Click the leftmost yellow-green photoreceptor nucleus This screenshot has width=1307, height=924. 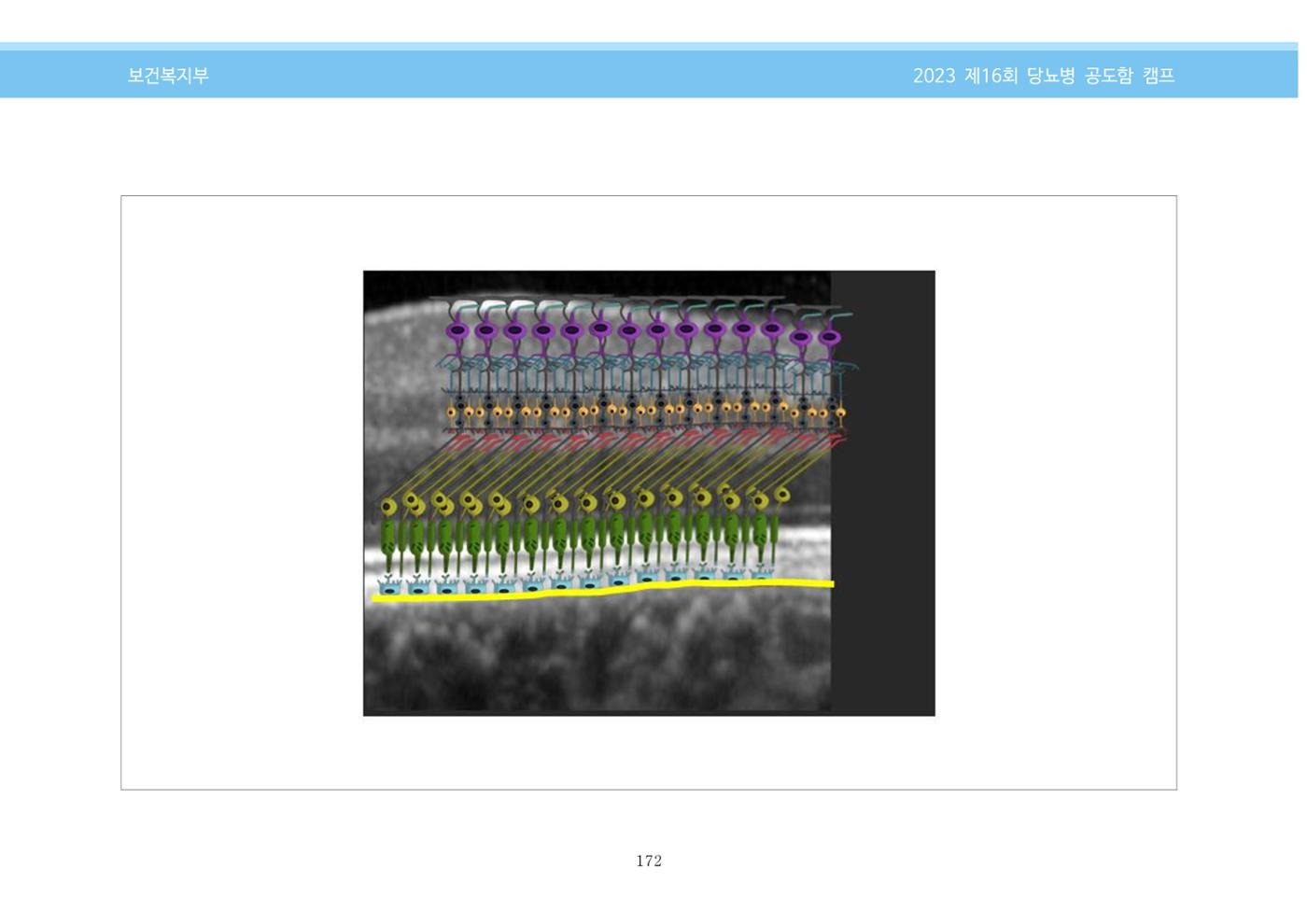click(389, 507)
